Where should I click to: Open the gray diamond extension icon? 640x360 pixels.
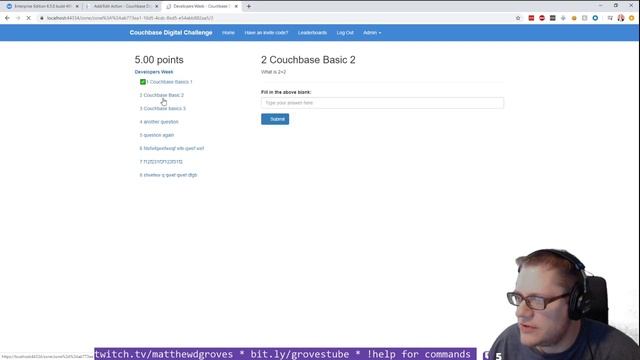click(563, 18)
